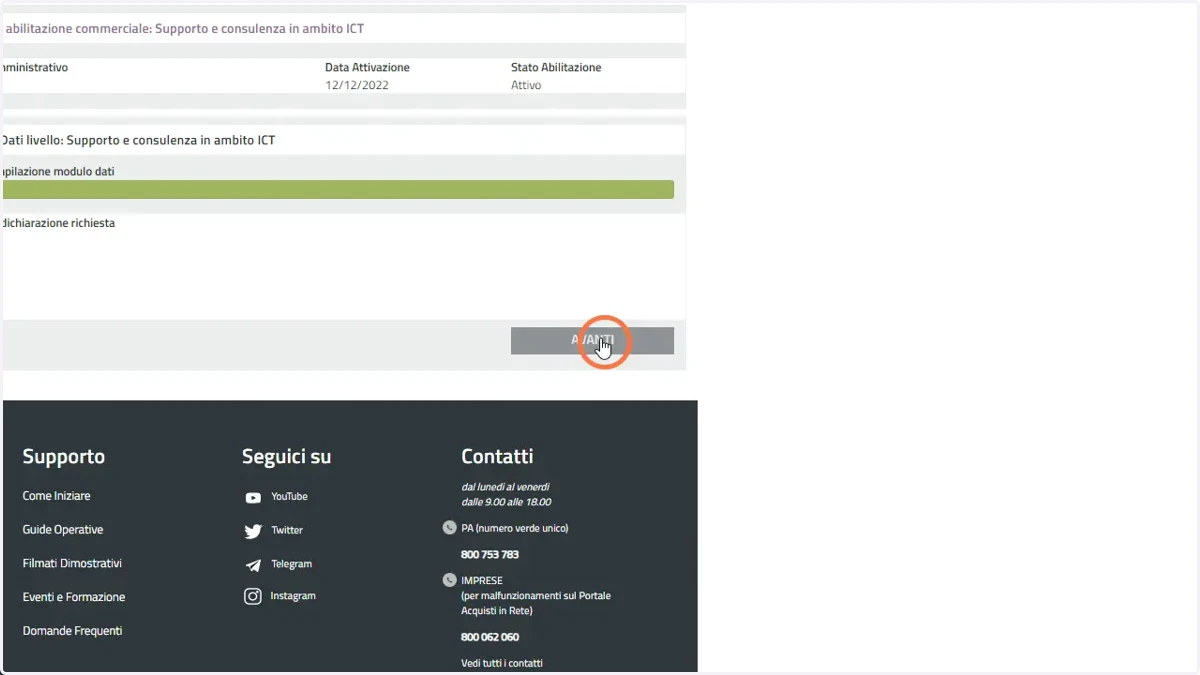Open the Telegram paper plane icon
This screenshot has width=1200, height=675.
tap(253, 565)
